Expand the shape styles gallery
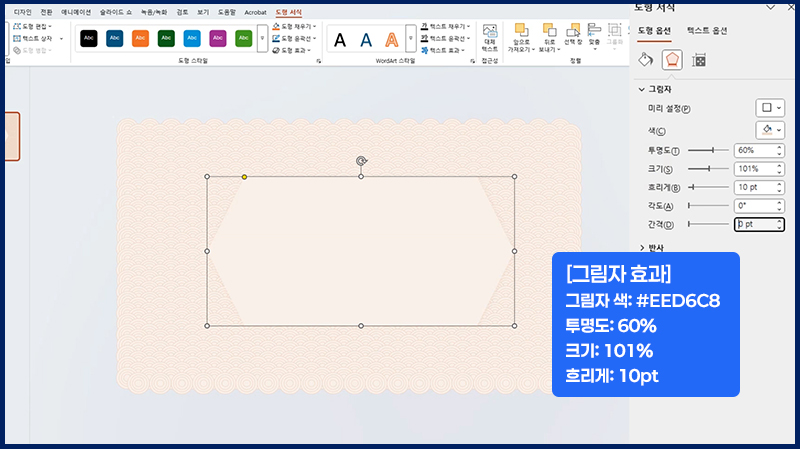 (x=262, y=38)
